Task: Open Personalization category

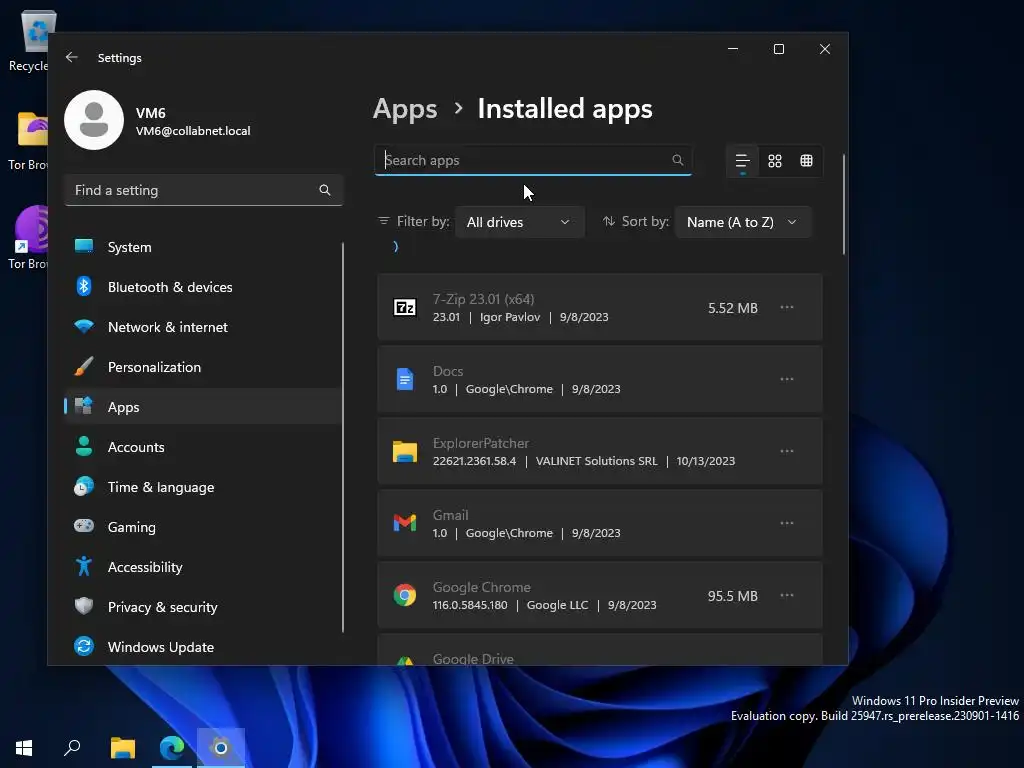Action: click(x=203, y=367)
